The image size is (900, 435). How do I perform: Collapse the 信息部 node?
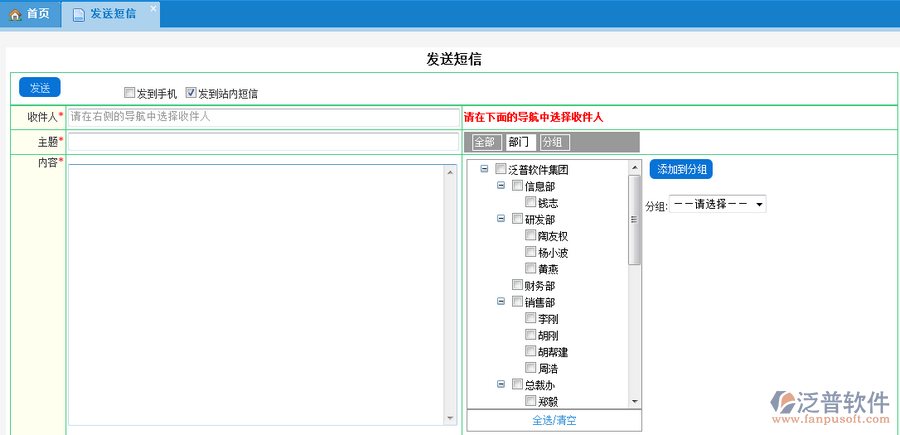[501, 186]
